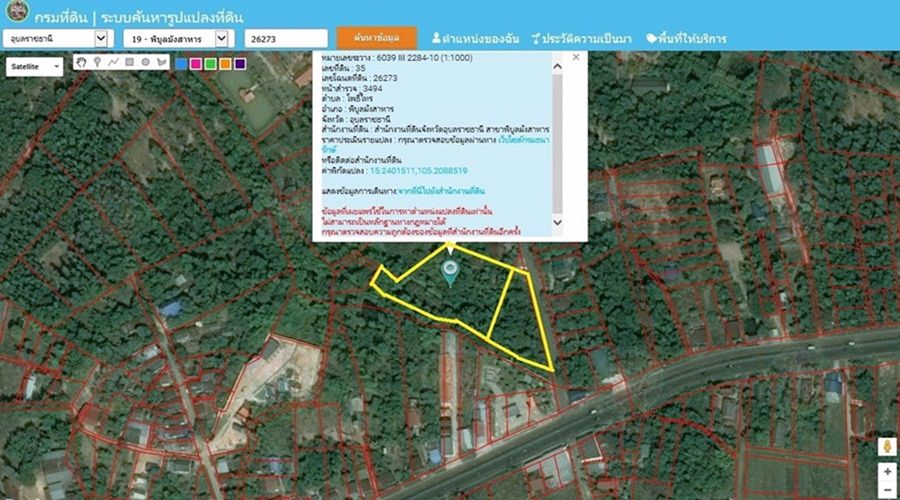Image resolution: width=900 pixels, height=500 pixels.
Task: Zoom out on the map
Action: tap(887, 490)
